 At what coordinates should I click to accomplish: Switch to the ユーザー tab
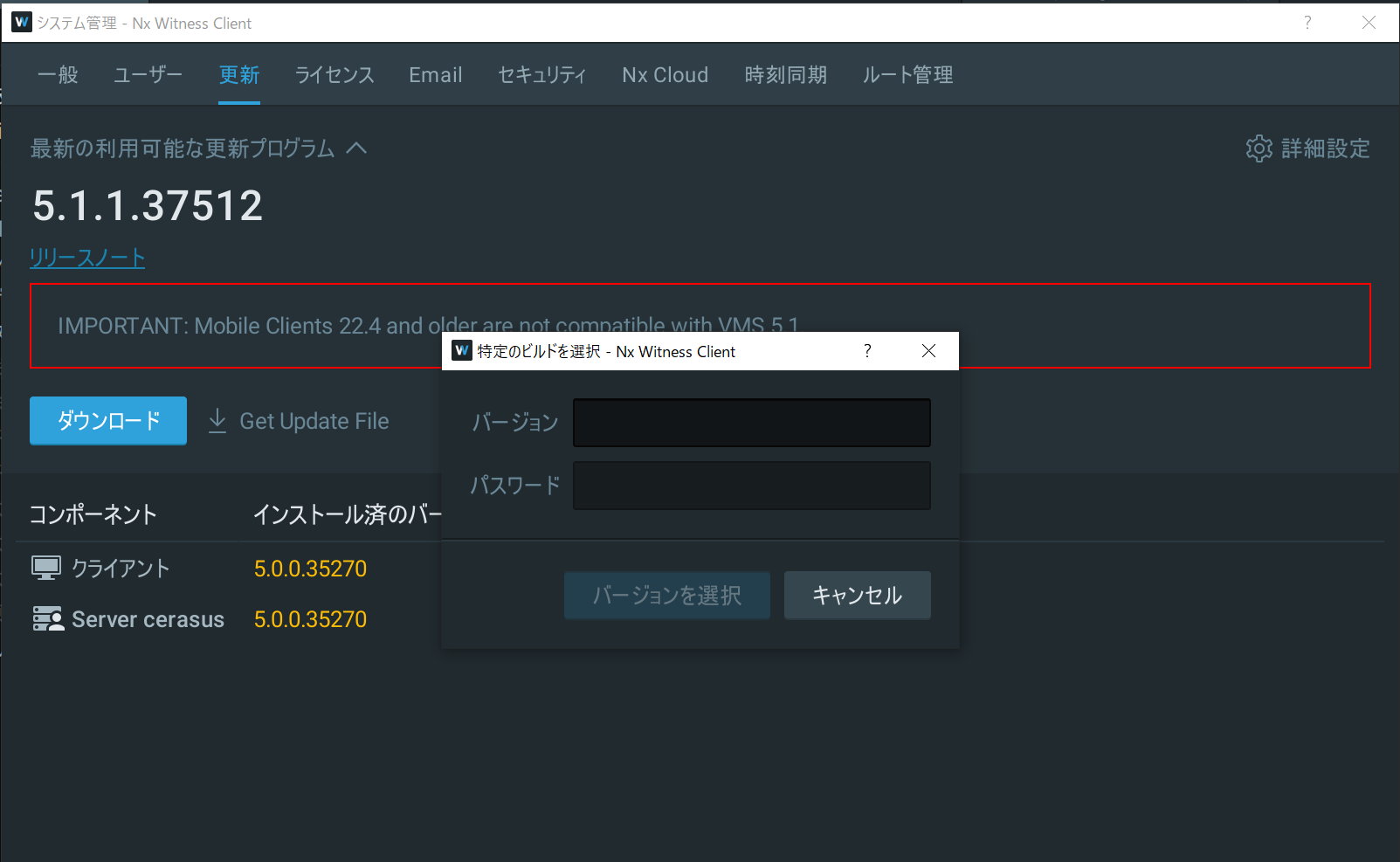tap(148, 75)
